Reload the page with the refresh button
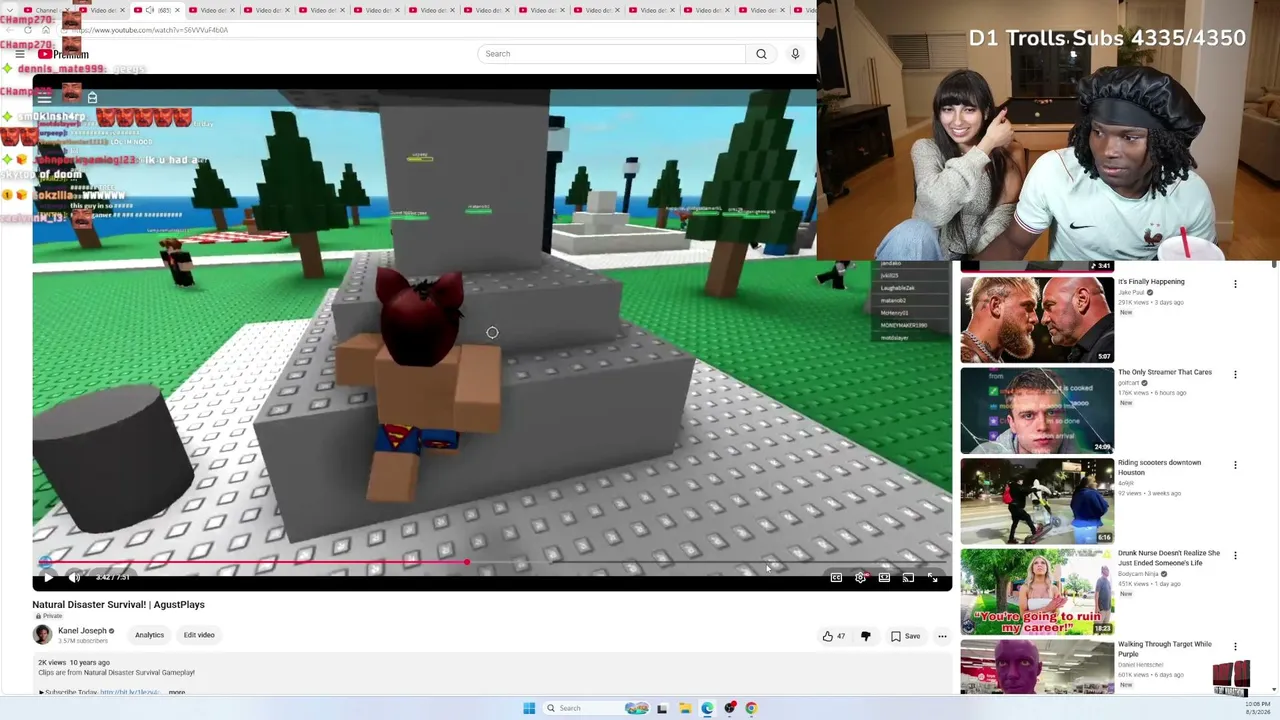 pyautogui.click(x=27, y=30)
